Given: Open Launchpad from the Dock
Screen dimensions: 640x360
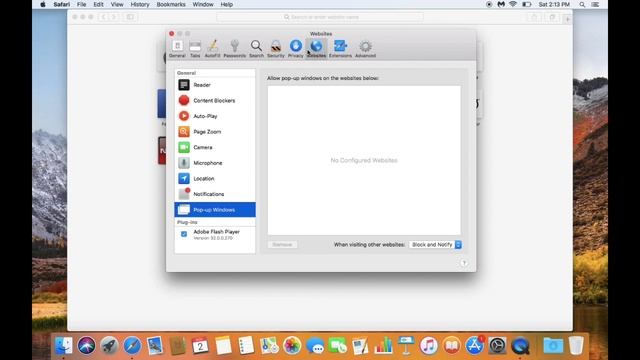Looking at the screenshot, I should click(109, 346).
